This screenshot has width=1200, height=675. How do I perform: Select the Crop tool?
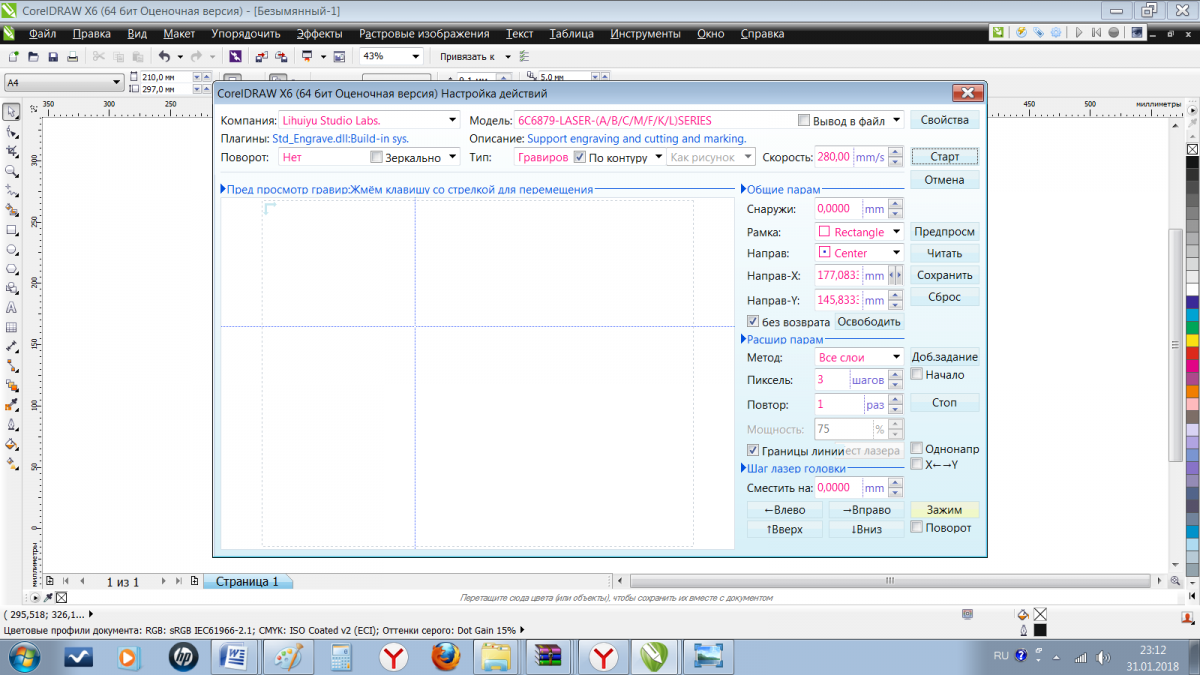[x=11, y=151]
